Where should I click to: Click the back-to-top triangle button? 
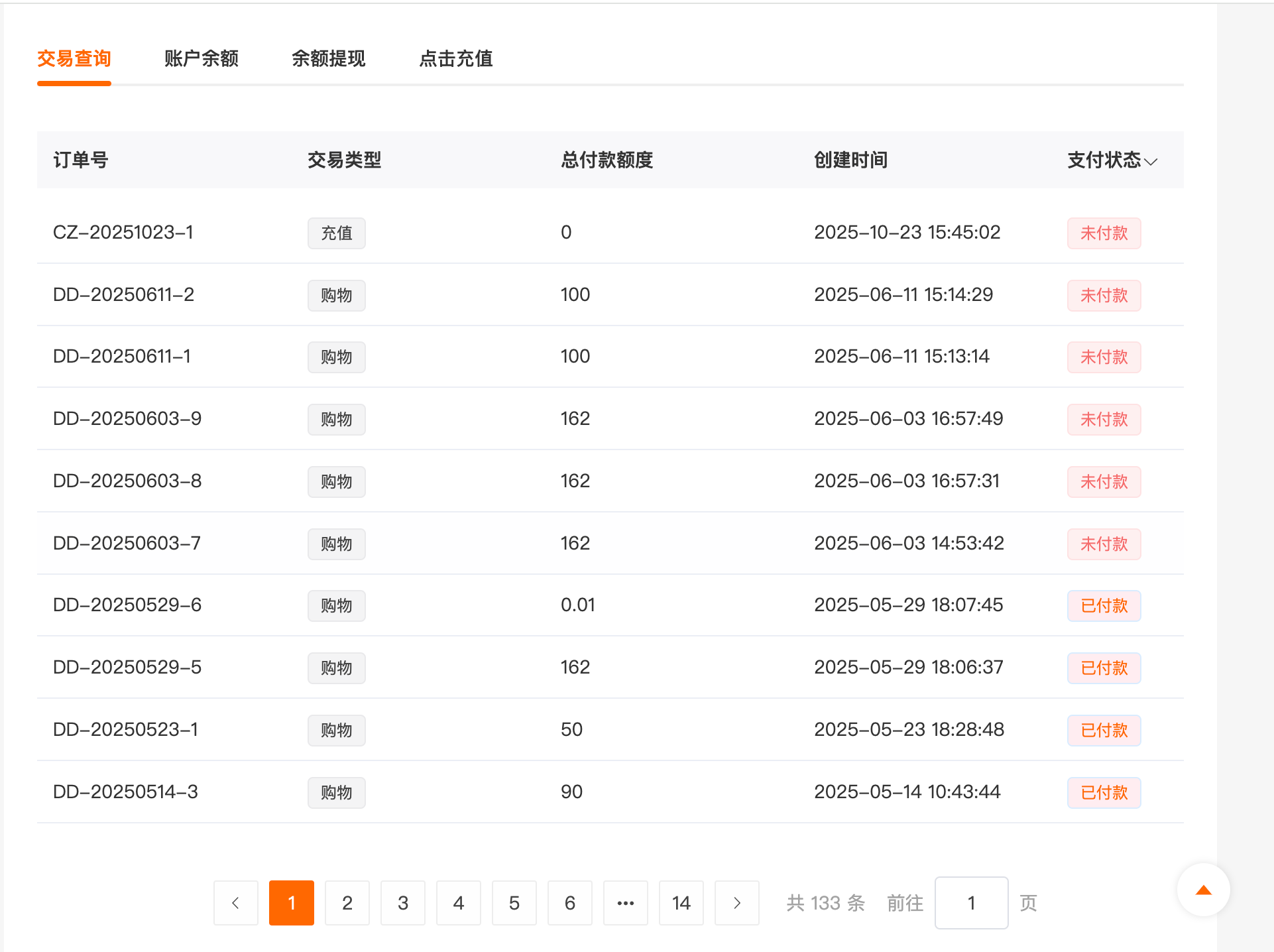(1203, 890)
